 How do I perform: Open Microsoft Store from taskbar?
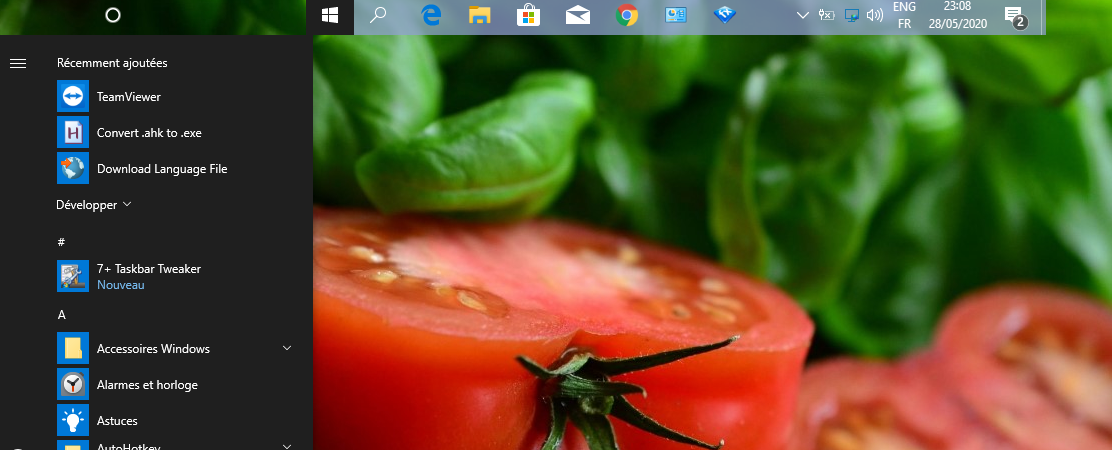point(529,16)
